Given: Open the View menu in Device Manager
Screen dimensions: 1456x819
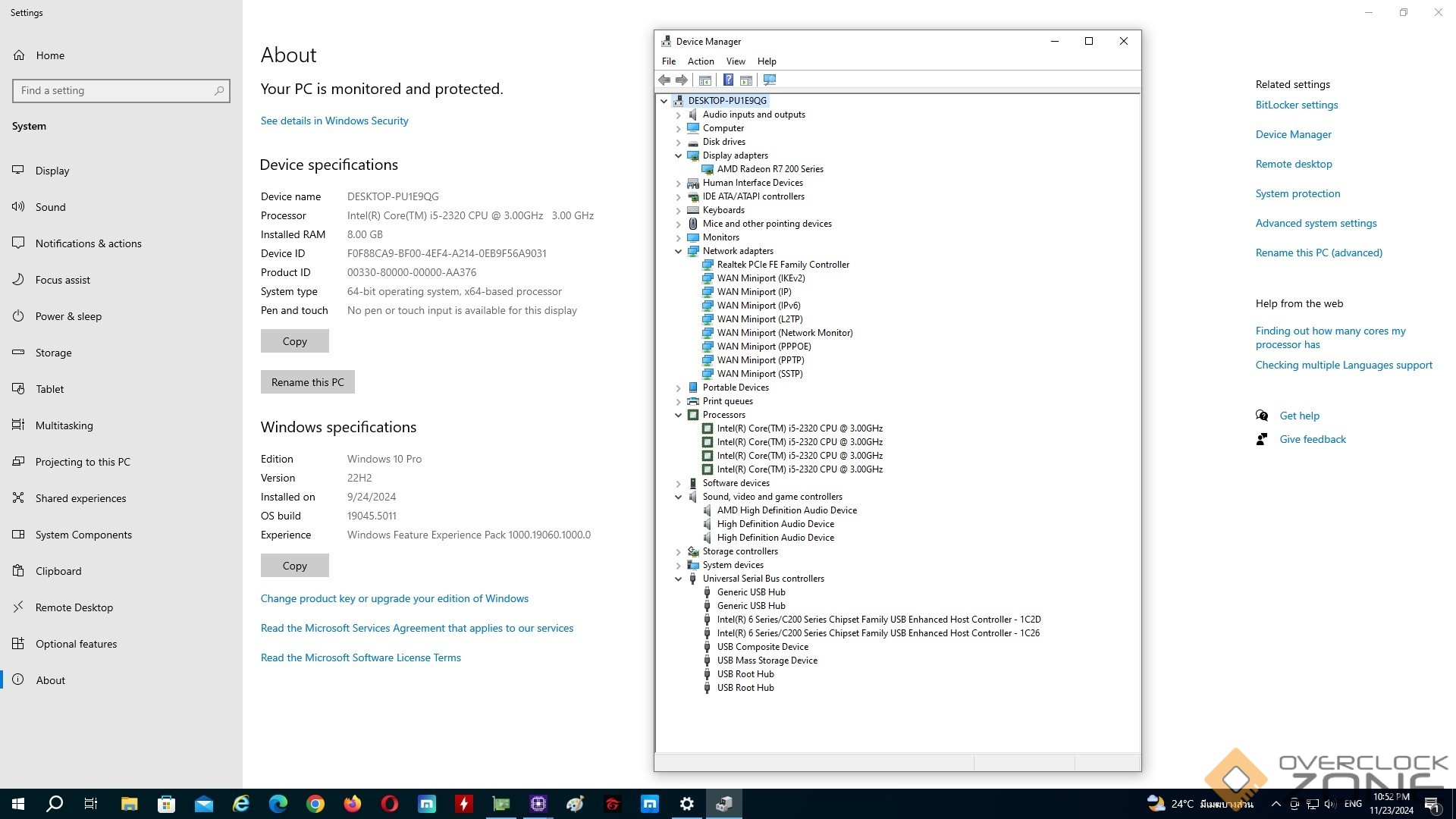Looking at the screenshot, I should 735,61.
